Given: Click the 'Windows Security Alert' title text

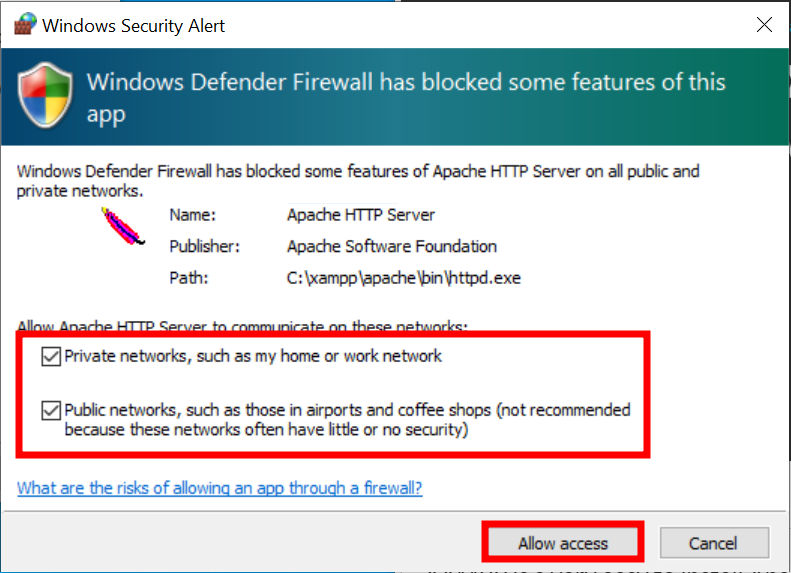Looking at the screenshot, I should tap(133, 25).
